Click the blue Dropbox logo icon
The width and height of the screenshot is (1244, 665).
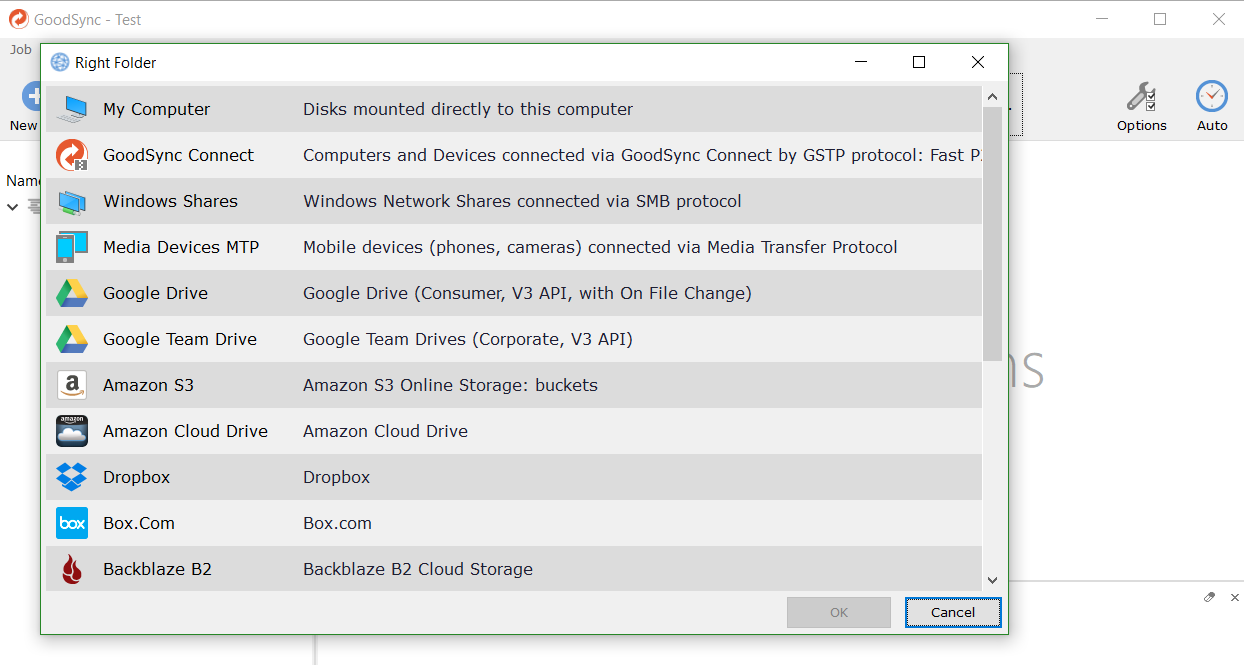[72, 477]
